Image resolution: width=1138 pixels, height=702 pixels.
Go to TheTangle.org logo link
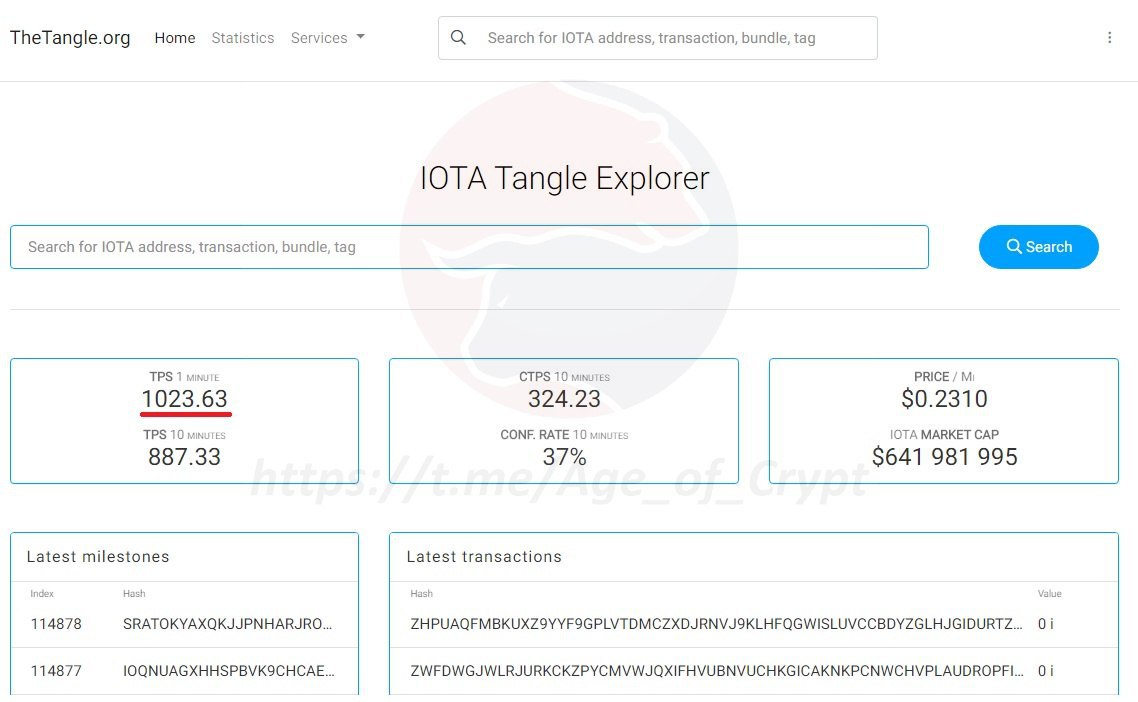pyautogui.click(x=70, y=38)
